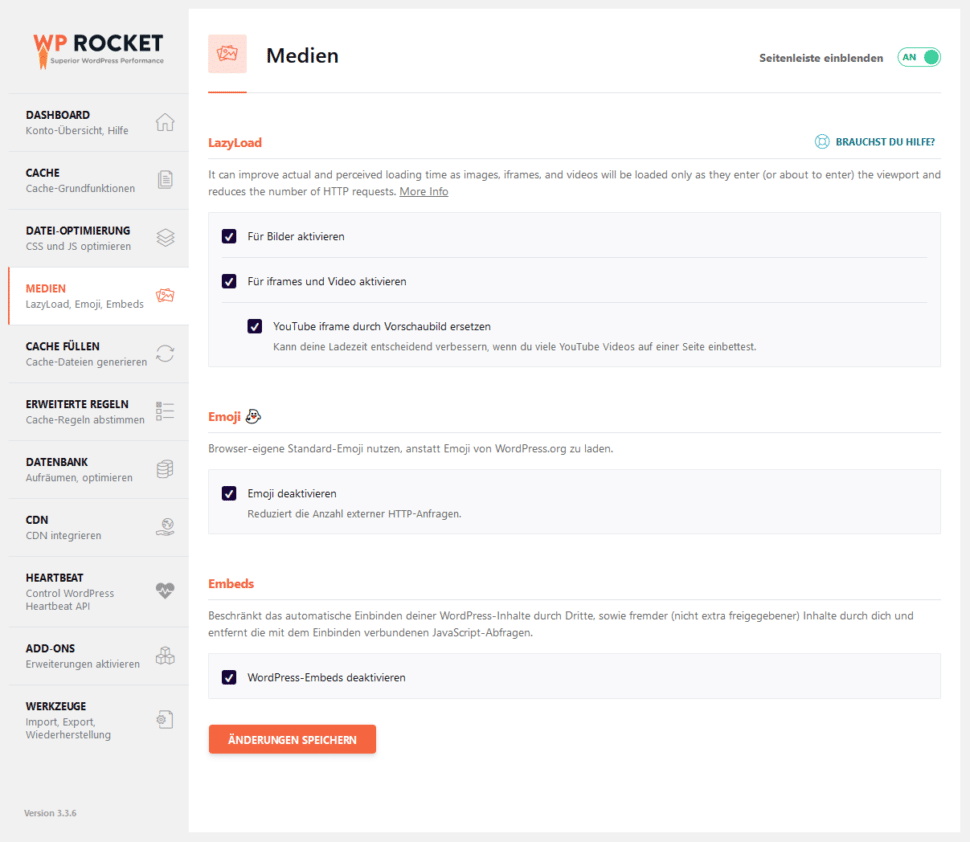The image size is (970, 842).
Task: Click the lifebuoy help icon
Action: pos(822,142)
